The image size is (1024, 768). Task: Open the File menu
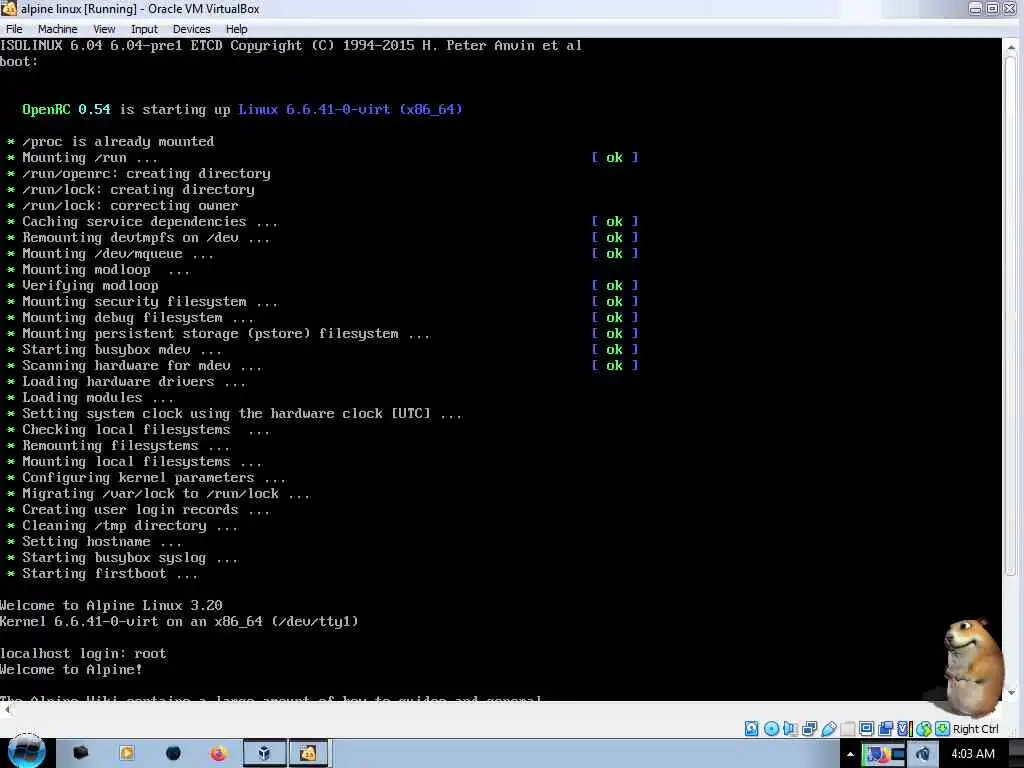click(14, 29)
